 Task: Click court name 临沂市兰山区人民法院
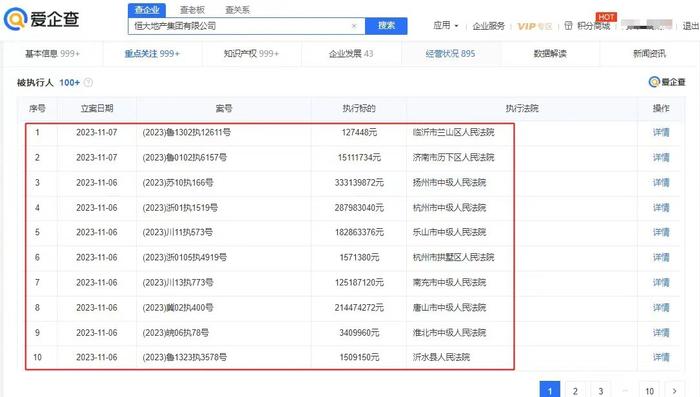(x=453, y=132)
